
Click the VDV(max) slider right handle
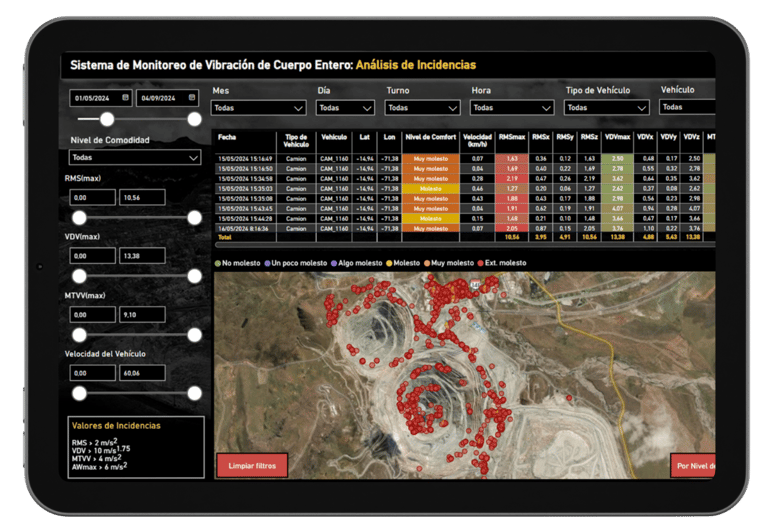coord(194,276)
